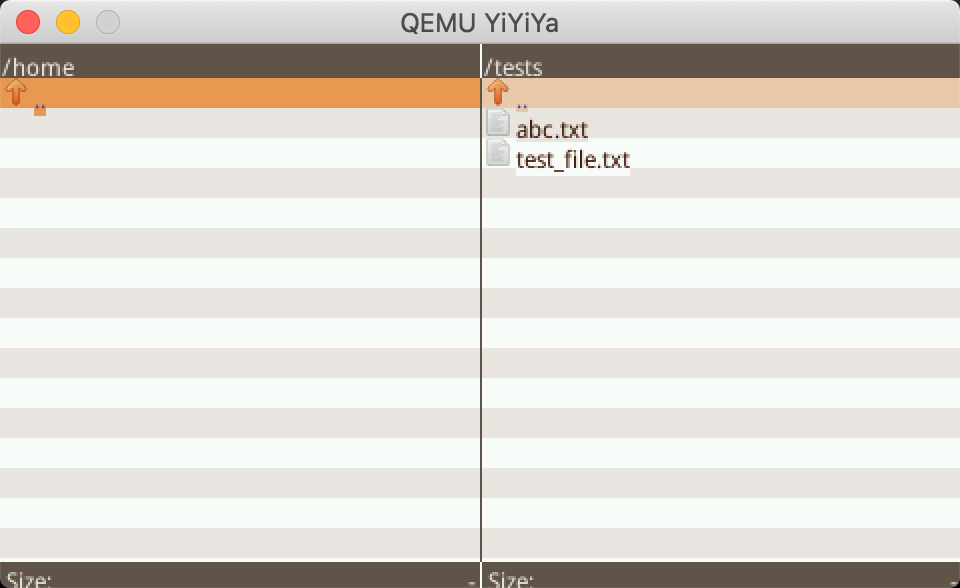Select the '..' parent entry in left pane
Image resolution: width=960 pixels, height=588 pixels.
40,109
